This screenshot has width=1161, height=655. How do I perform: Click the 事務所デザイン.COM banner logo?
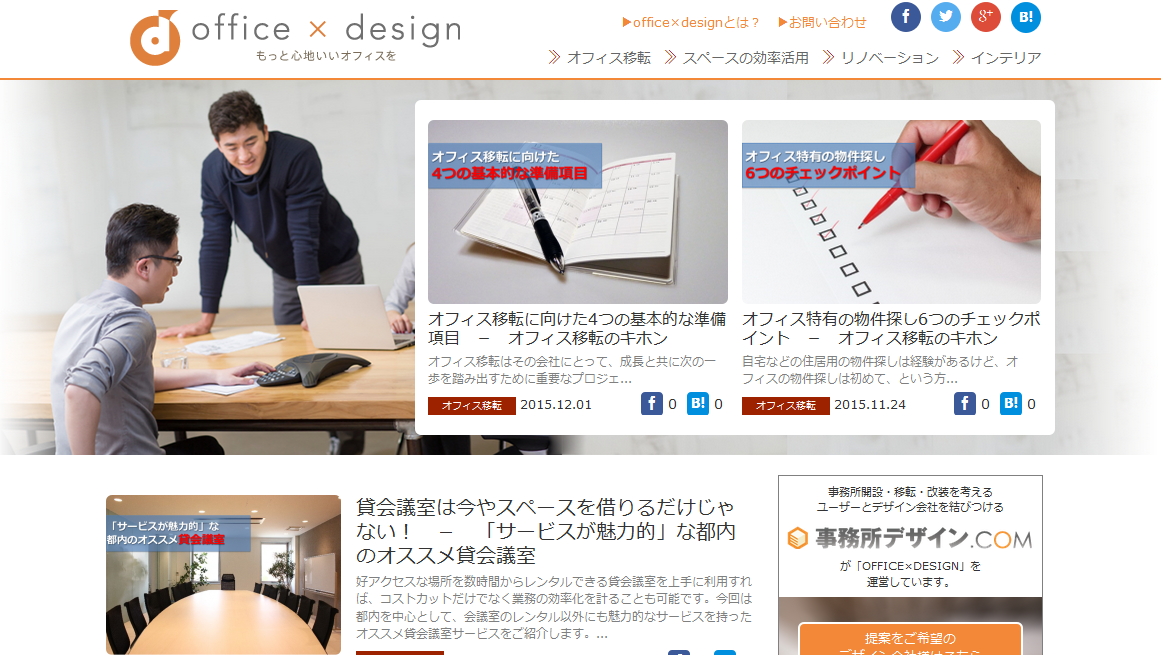click(910, 538)
